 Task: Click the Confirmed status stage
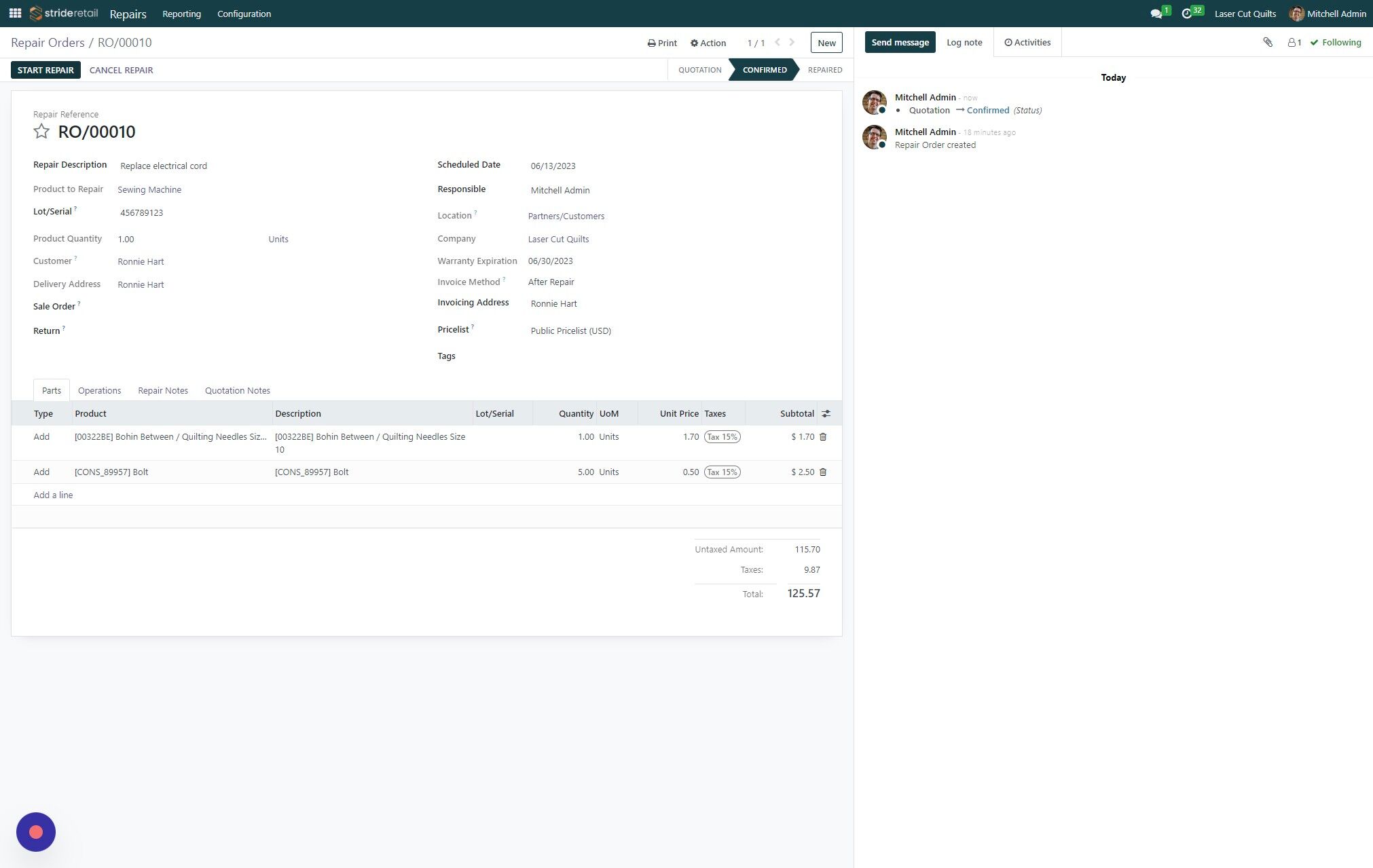[765, 70]
